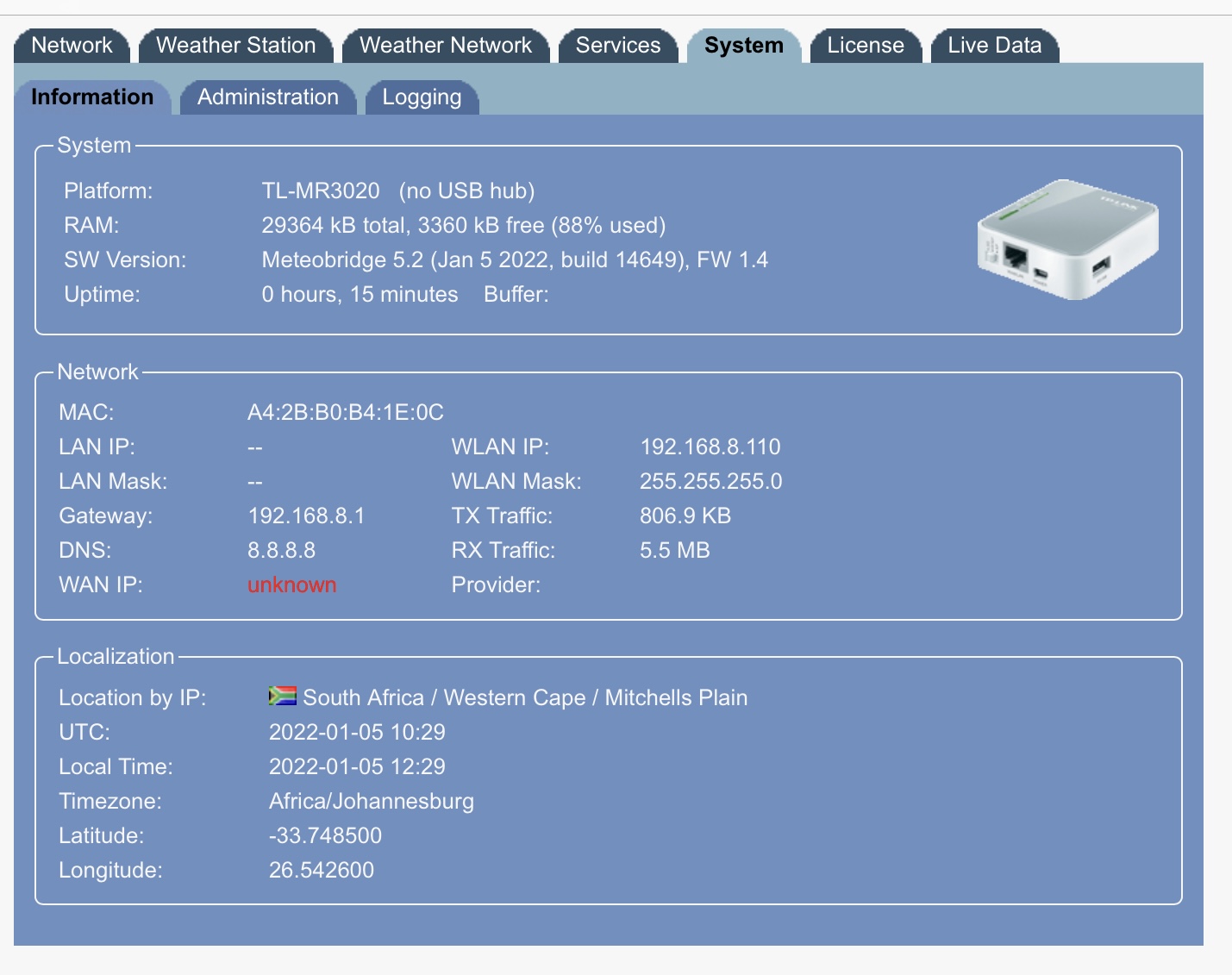Click the Gateway address 192.168.8.1

coord(306,516)
